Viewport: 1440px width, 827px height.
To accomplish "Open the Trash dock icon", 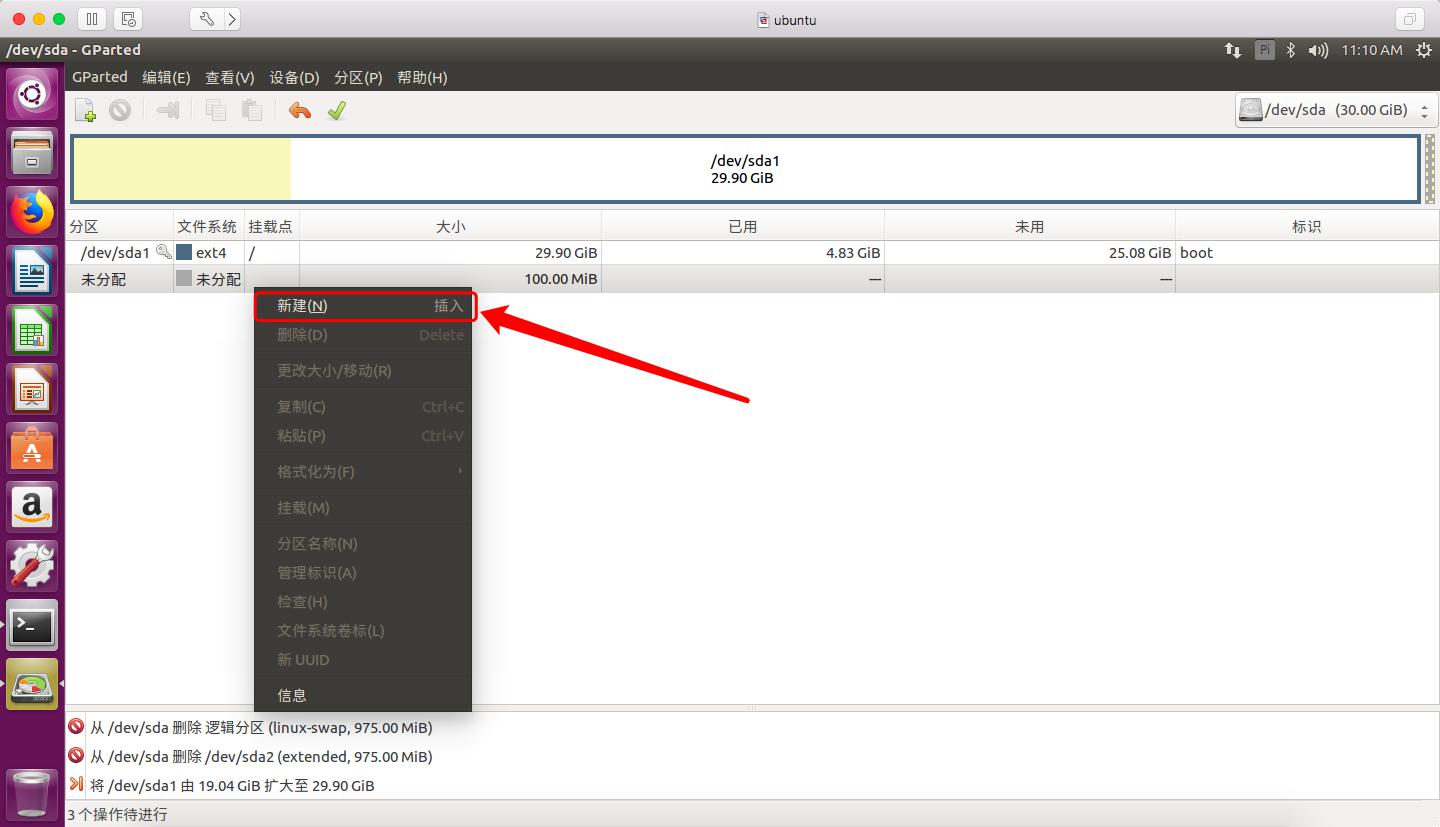I will (x=33, y=793).
